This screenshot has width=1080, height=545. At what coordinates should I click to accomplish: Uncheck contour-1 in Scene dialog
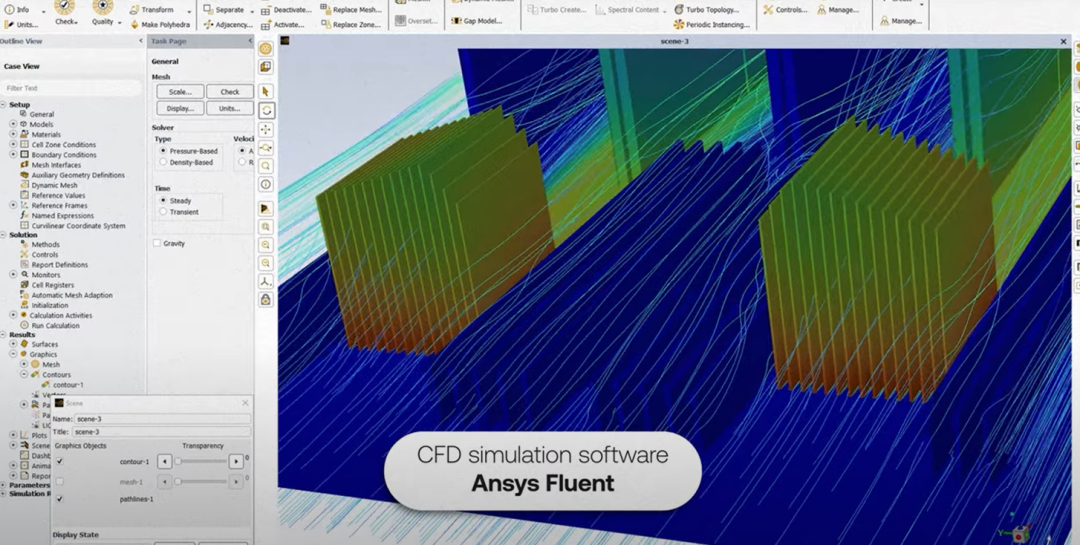[60, 462]
